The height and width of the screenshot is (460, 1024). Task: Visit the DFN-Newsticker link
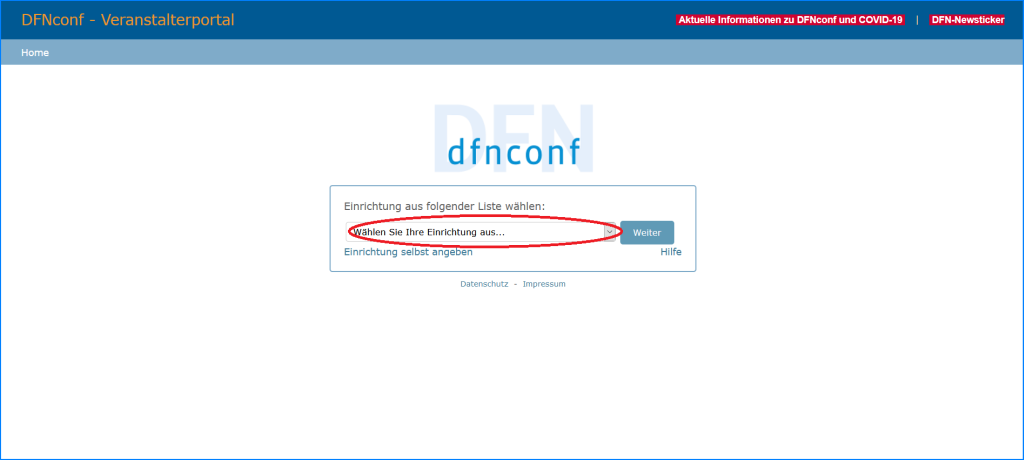click(967, 20)
